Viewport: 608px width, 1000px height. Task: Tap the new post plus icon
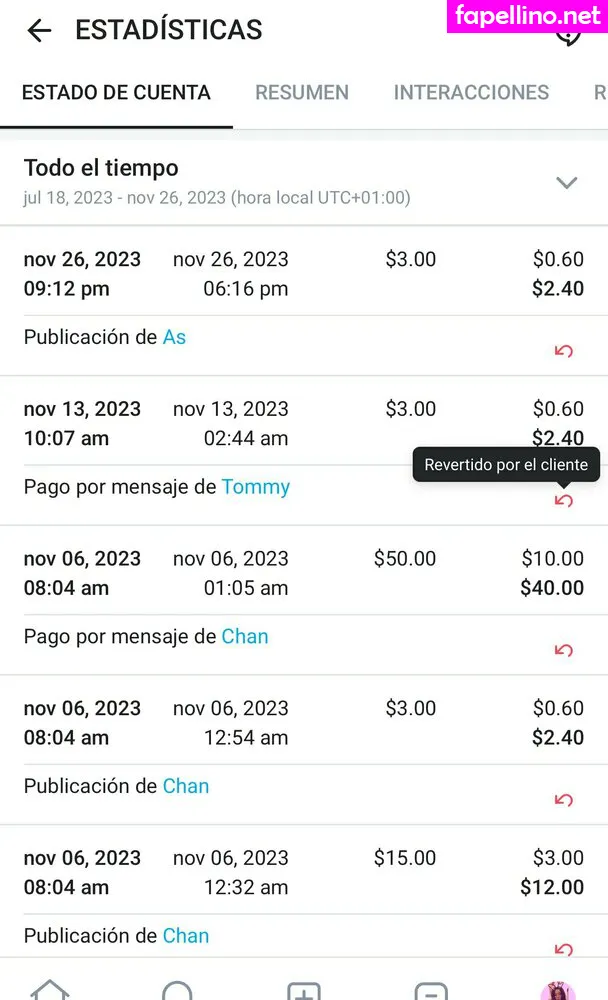303,990
